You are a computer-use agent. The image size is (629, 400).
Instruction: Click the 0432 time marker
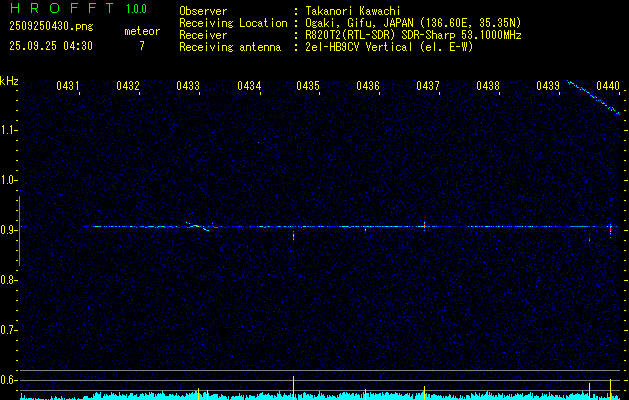128,85
